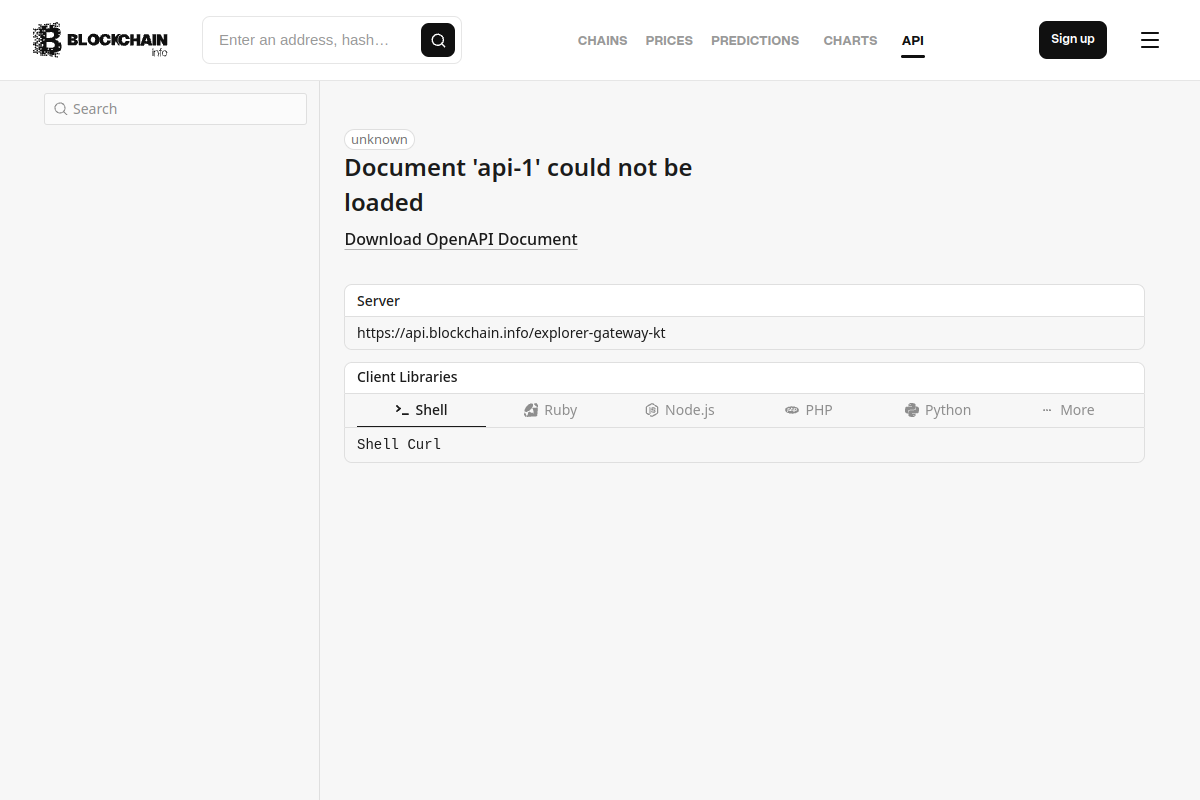Click the Blockchain.info logo
This screenshot has height=800, width=1200.
click(x=100, y=40)
